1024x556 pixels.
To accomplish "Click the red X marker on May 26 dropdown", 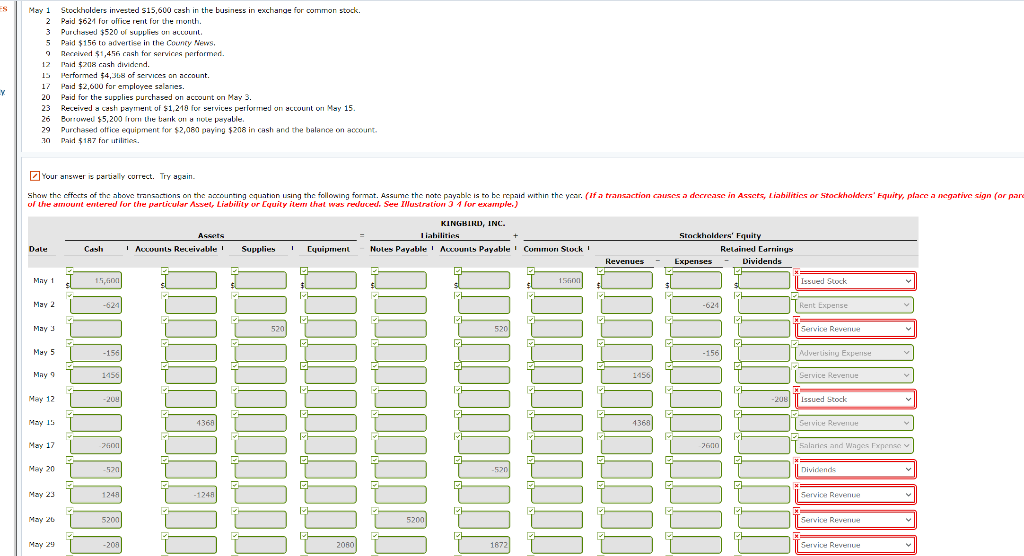I will pyautogui.click(x=797, y=511).
